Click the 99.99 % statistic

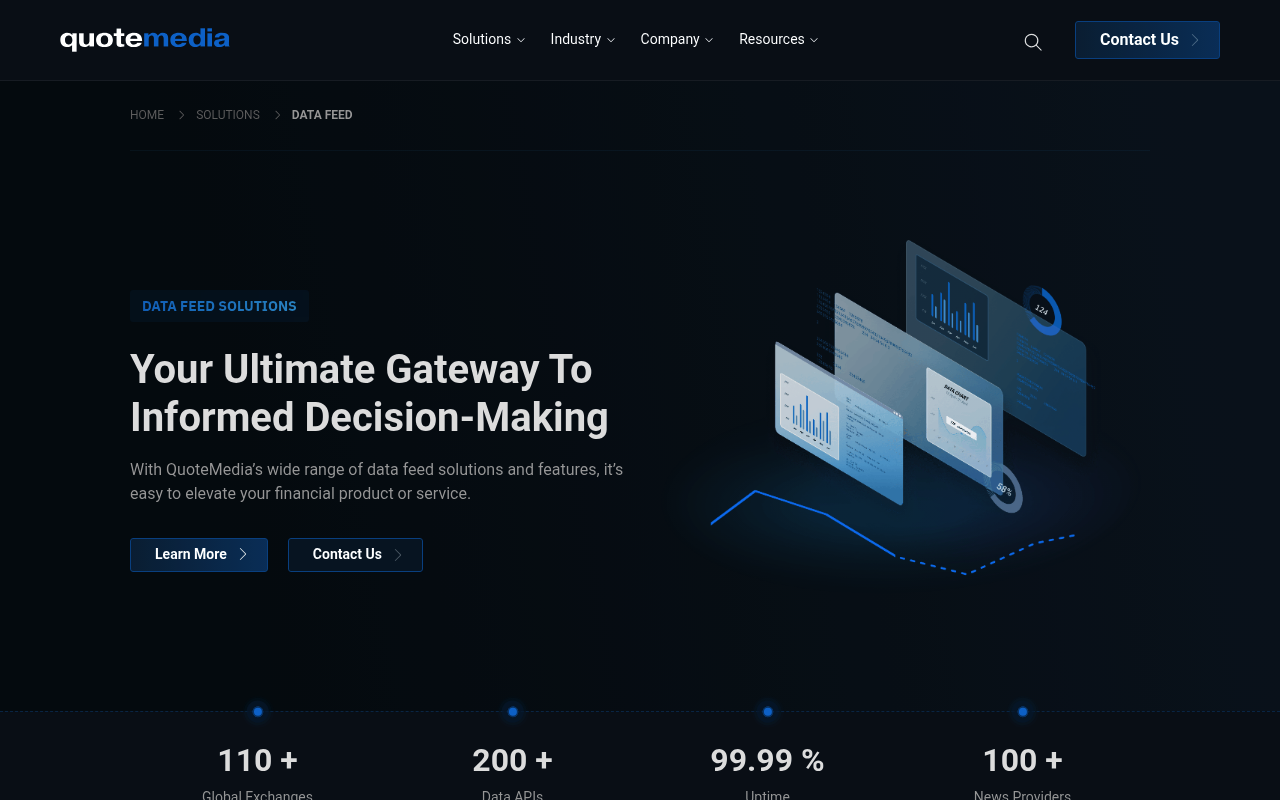[768, 761]
